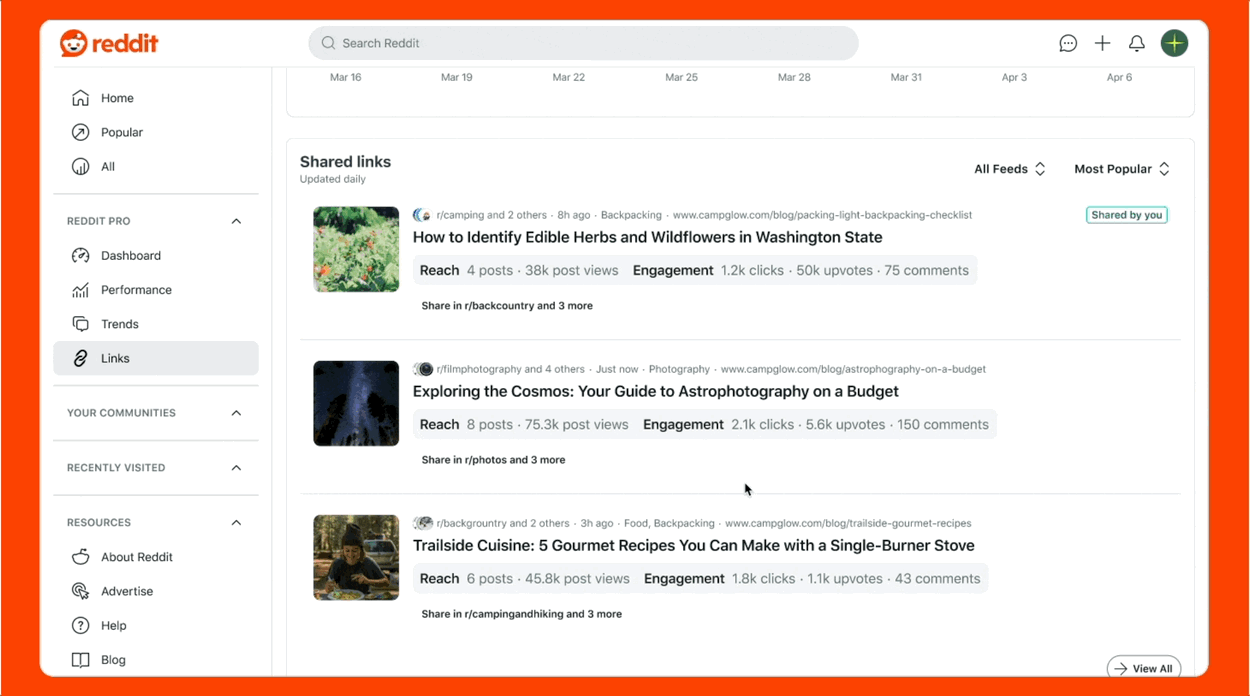Click campglow packing-light-backpacking-checklist URL
The image size is (1250, 696).
click(x=822, y=215)
